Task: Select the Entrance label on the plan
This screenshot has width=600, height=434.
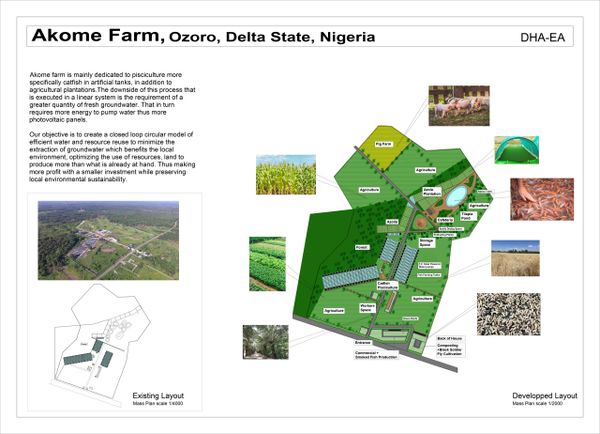Action: [x=361, y=343]
